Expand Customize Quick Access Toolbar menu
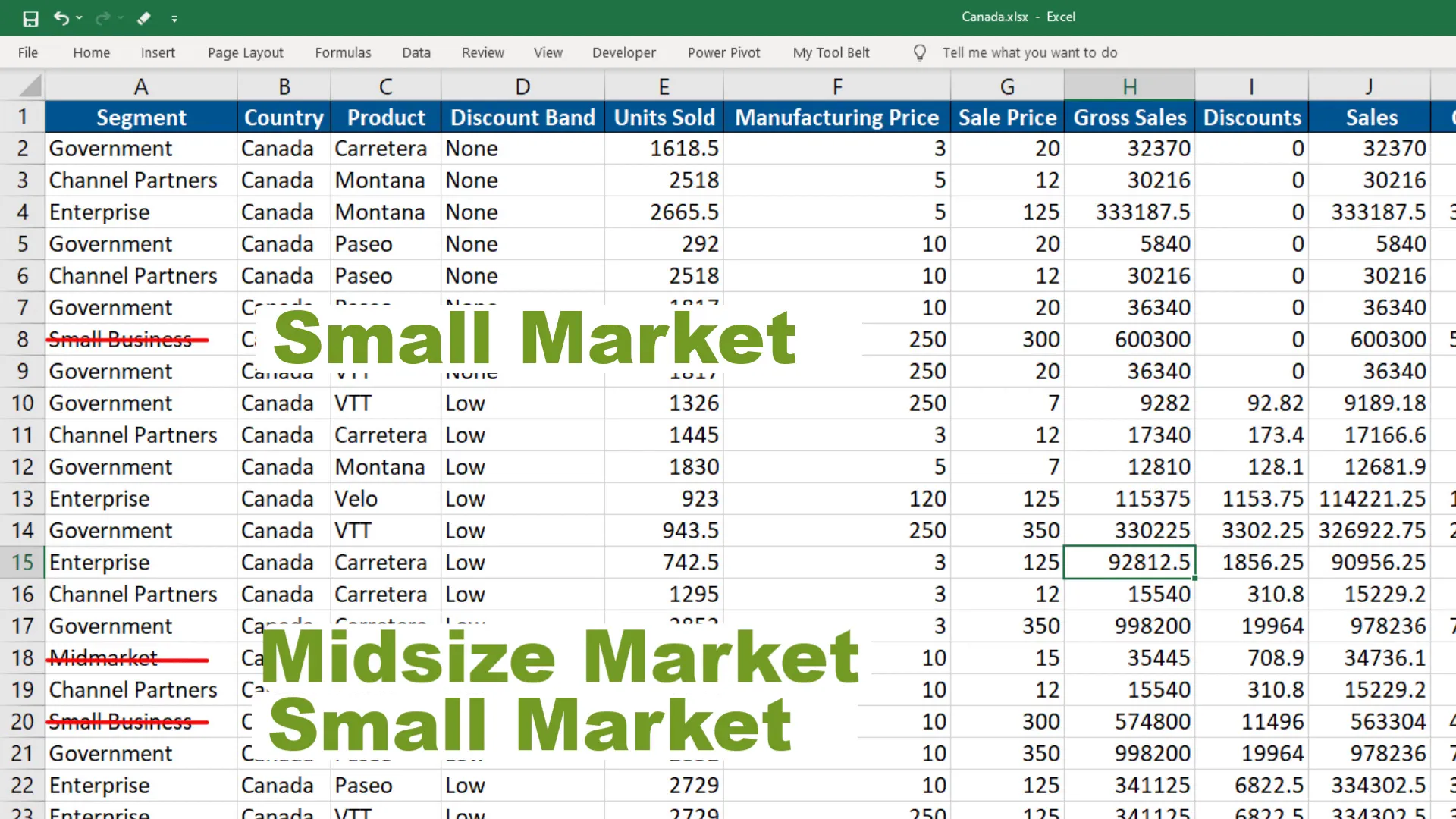 click(x=174, y=18)
